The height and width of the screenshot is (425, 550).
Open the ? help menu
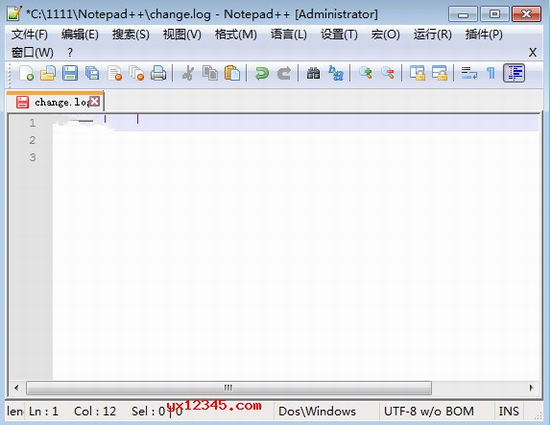(70, 53)
